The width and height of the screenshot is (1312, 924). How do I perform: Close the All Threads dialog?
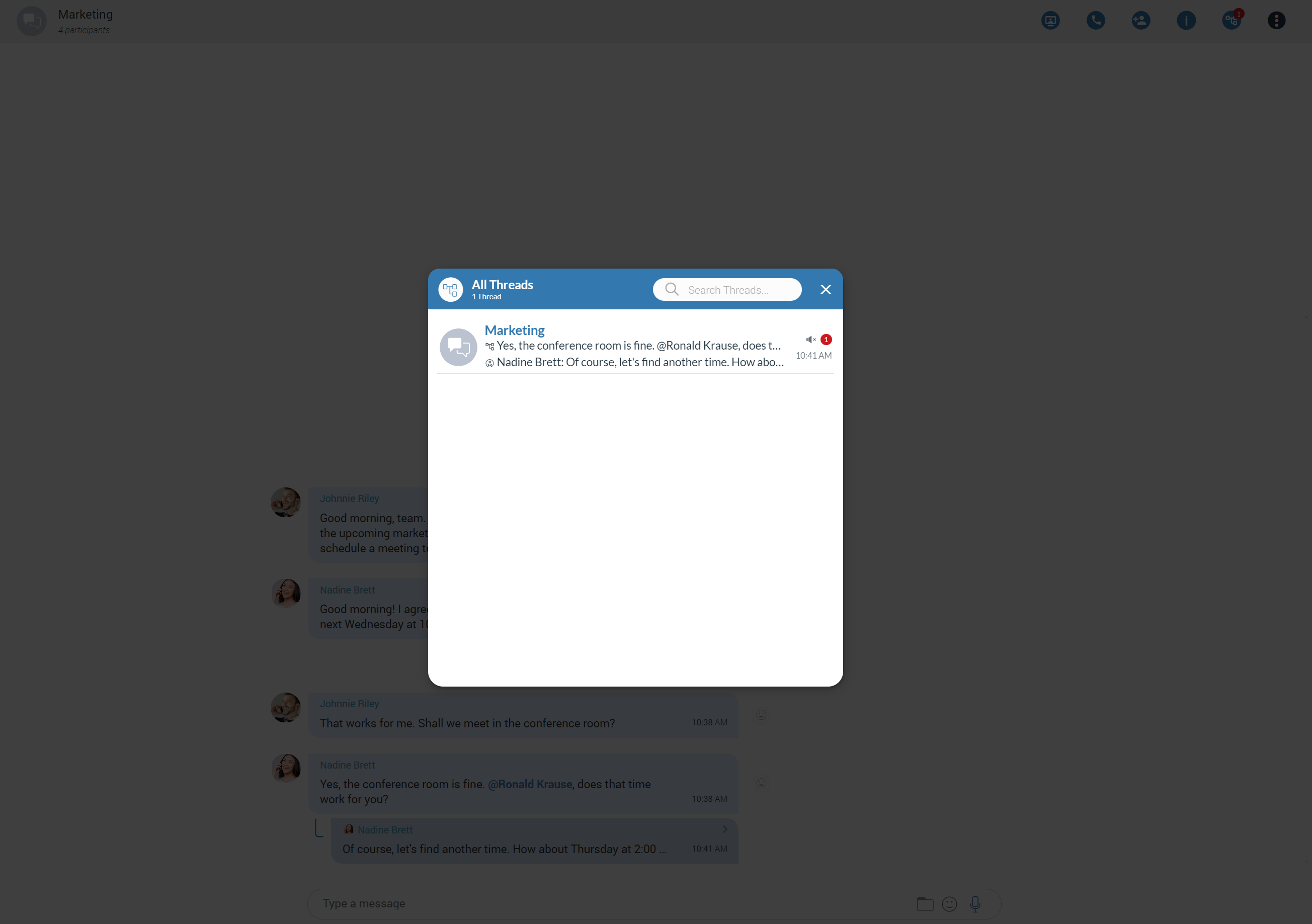[825, 290]
